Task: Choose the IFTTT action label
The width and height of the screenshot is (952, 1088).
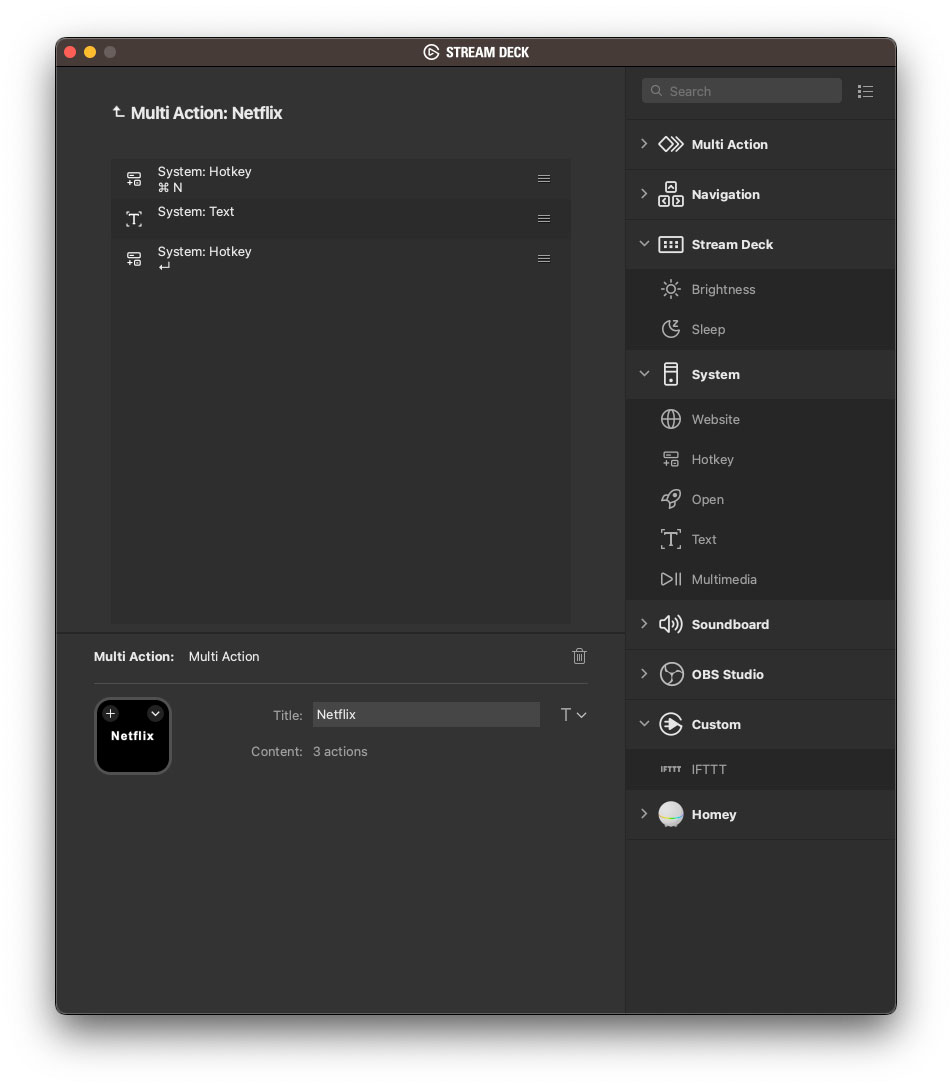Action: 708,769
